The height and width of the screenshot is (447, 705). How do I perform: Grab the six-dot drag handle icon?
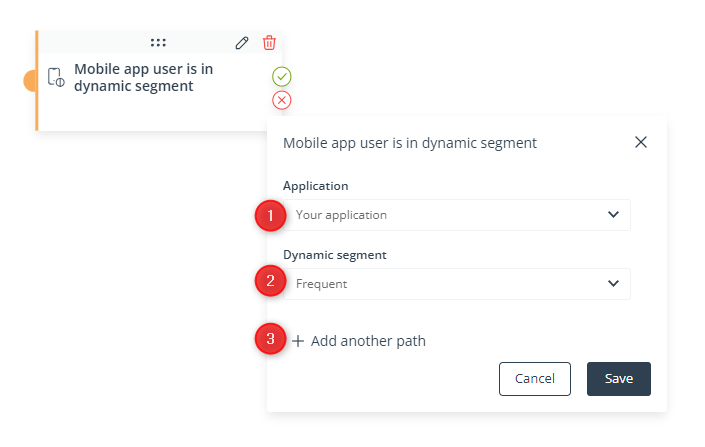[158, 43]
